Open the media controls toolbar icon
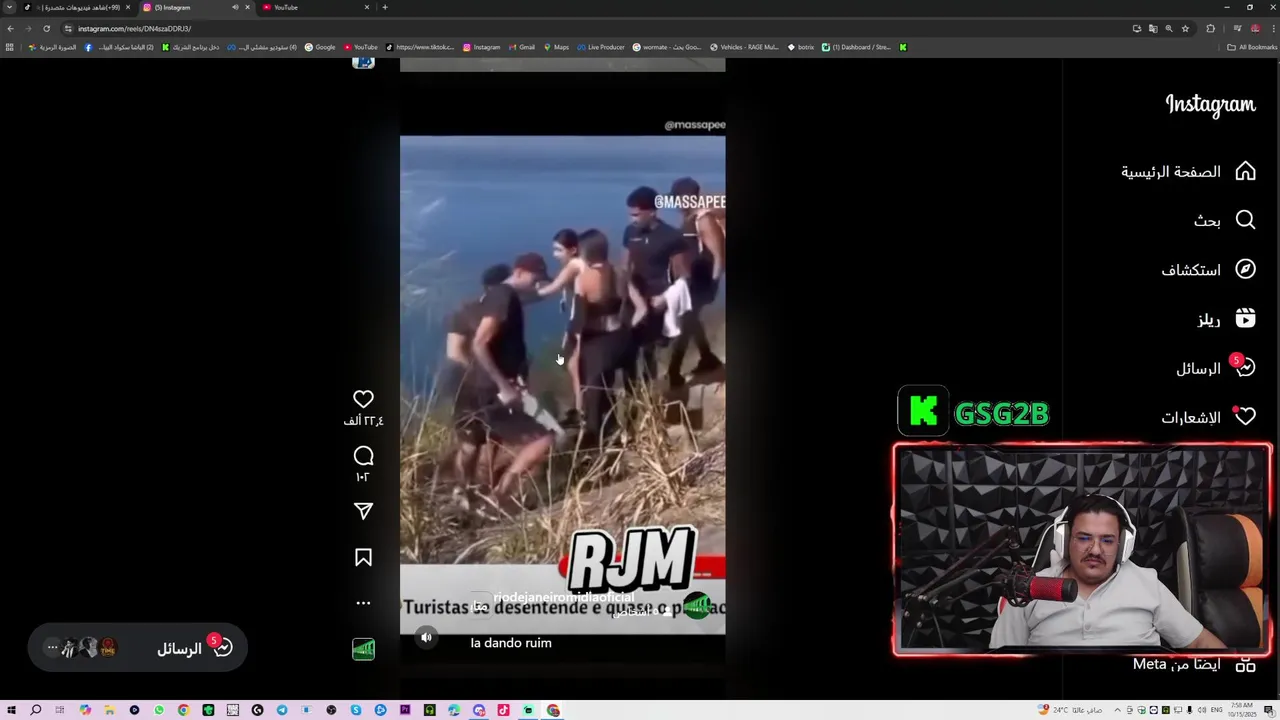This screenshot has height=720, width=1280. click(1237, 29)
